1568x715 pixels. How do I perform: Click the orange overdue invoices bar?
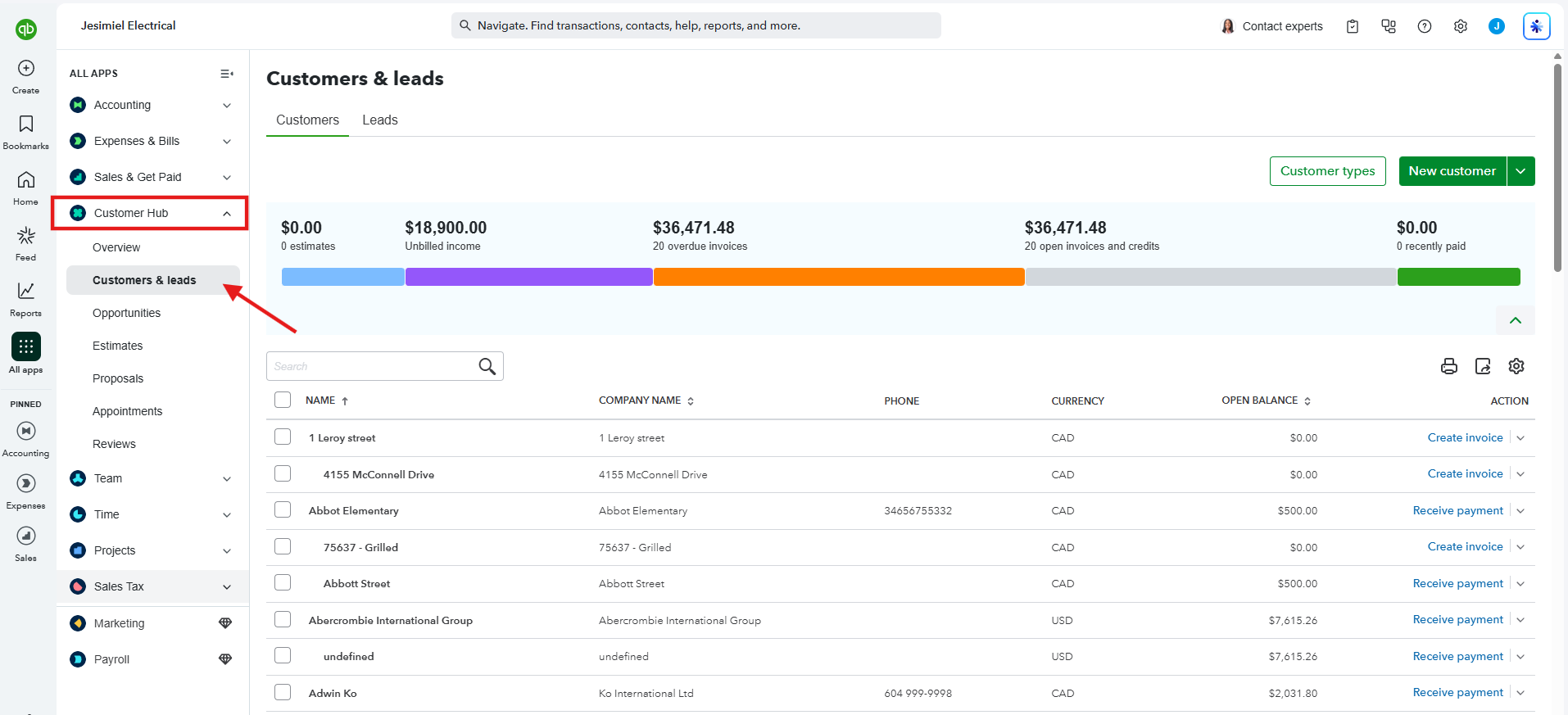[x=839, y=277]
